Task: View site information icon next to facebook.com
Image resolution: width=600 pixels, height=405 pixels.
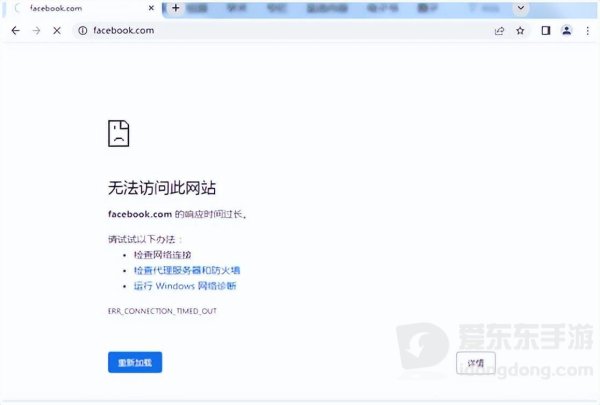Action: (83, 31)
